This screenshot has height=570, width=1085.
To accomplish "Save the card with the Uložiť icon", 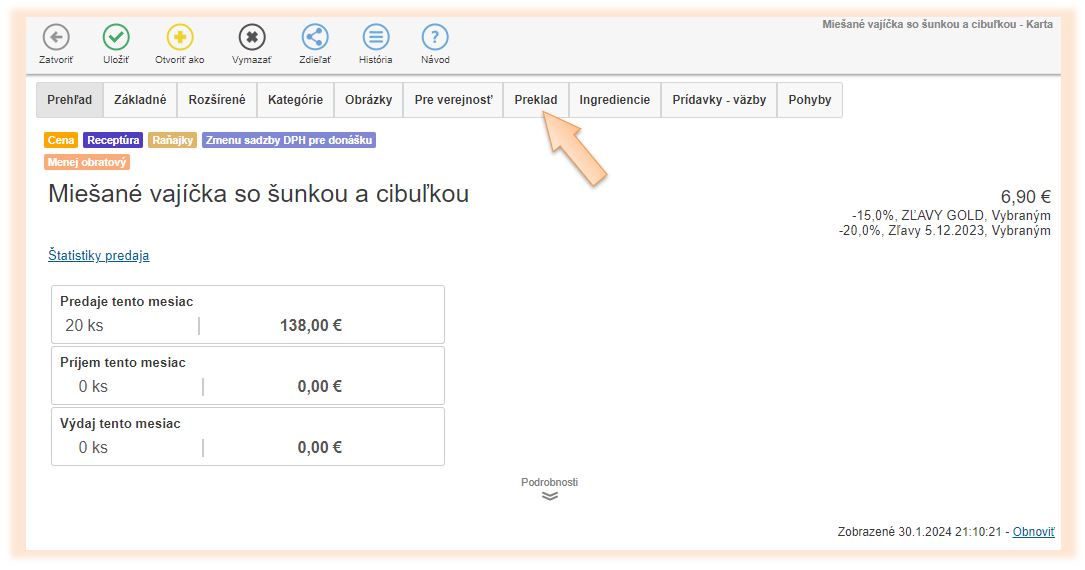I will pyautogui.click(x=116, y=38).
